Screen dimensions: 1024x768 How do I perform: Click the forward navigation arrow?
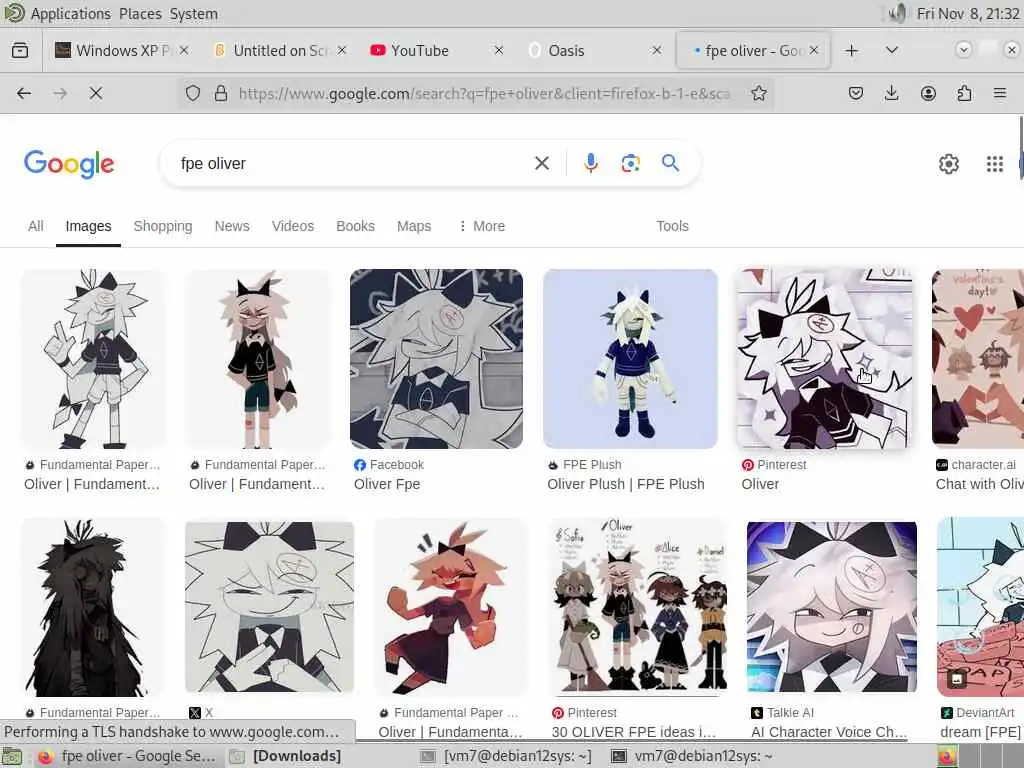[60, 93]
